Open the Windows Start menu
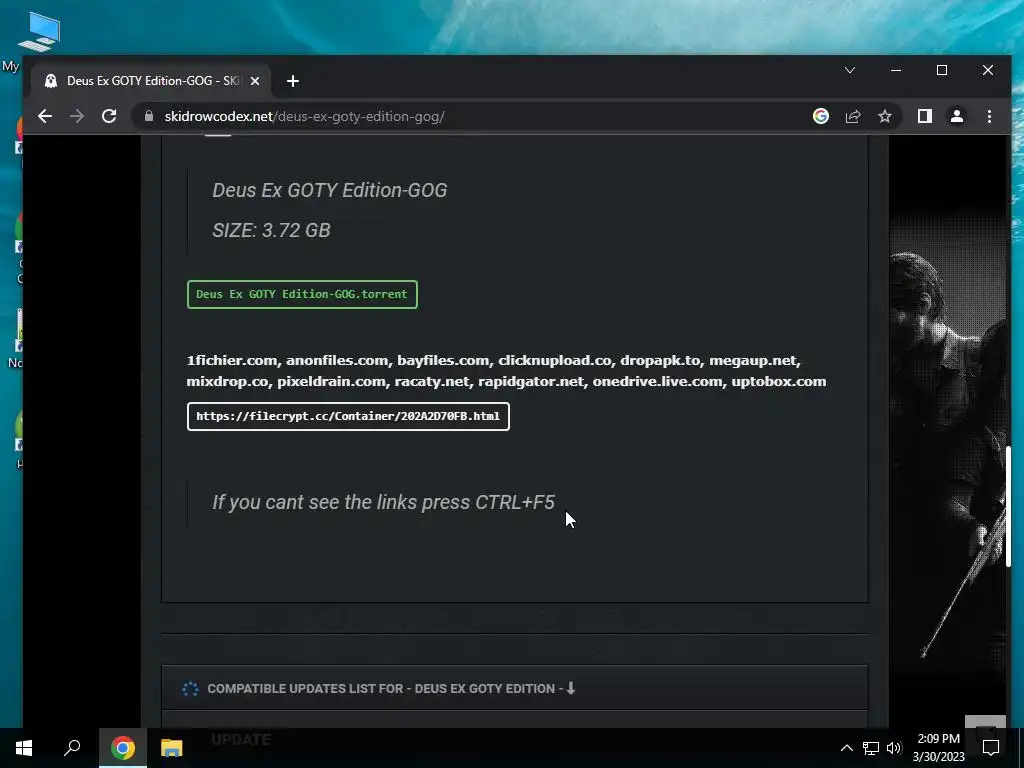The width and height of the screenshot is (1024, 768). point(24,748)
